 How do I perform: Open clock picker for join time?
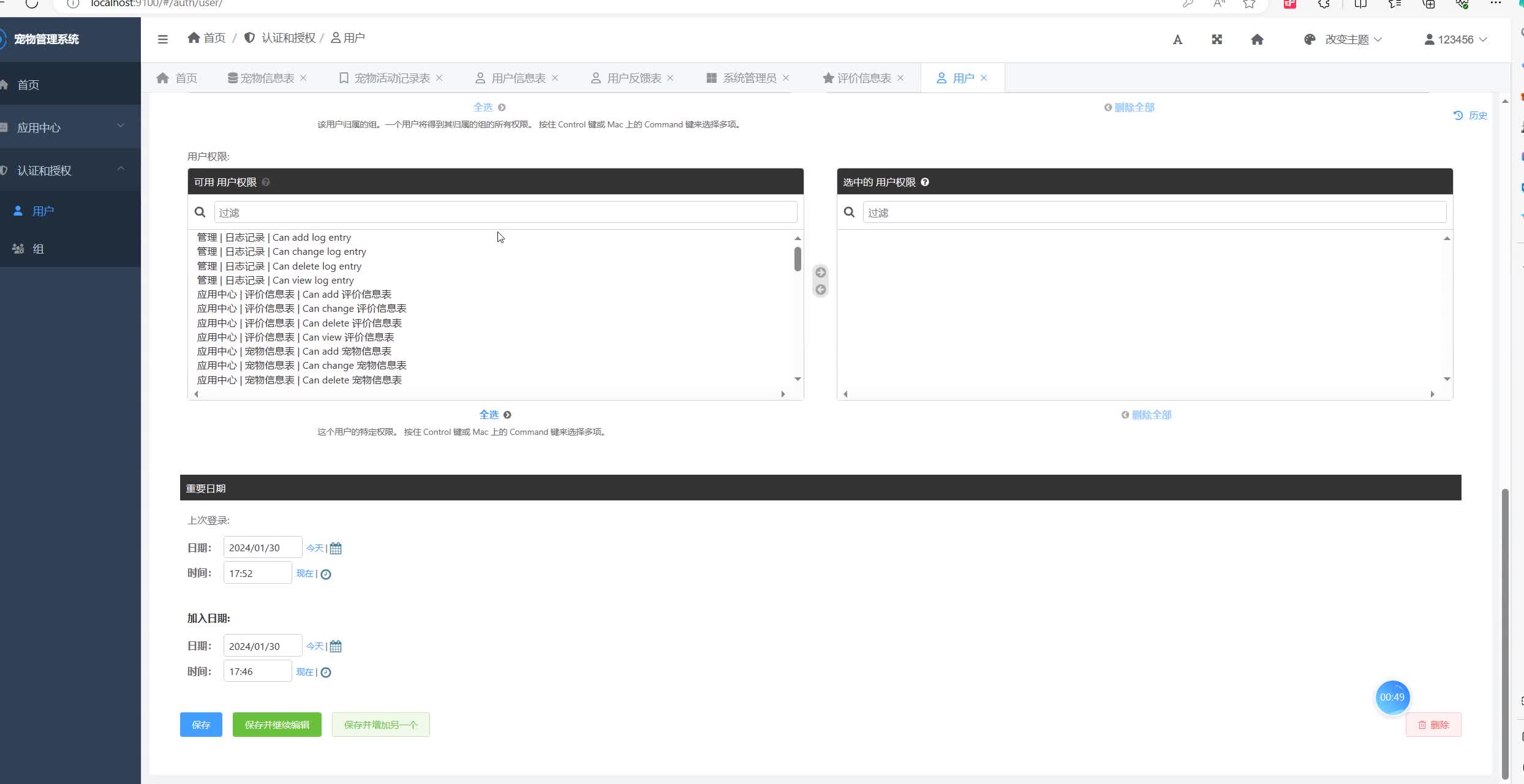point(326,673)
